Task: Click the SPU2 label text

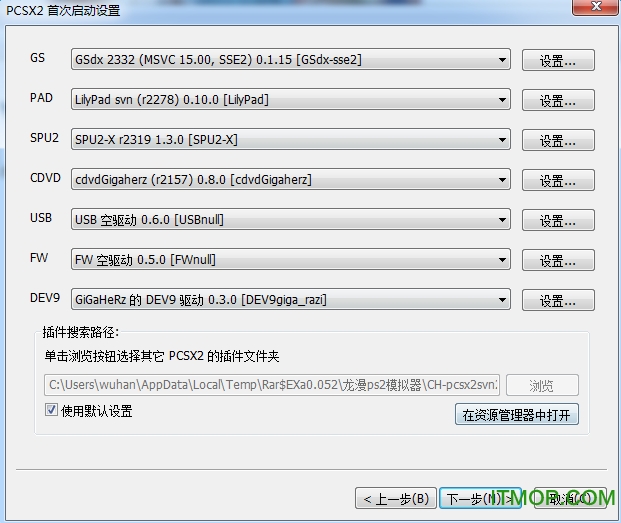Action: pos(44,138)
